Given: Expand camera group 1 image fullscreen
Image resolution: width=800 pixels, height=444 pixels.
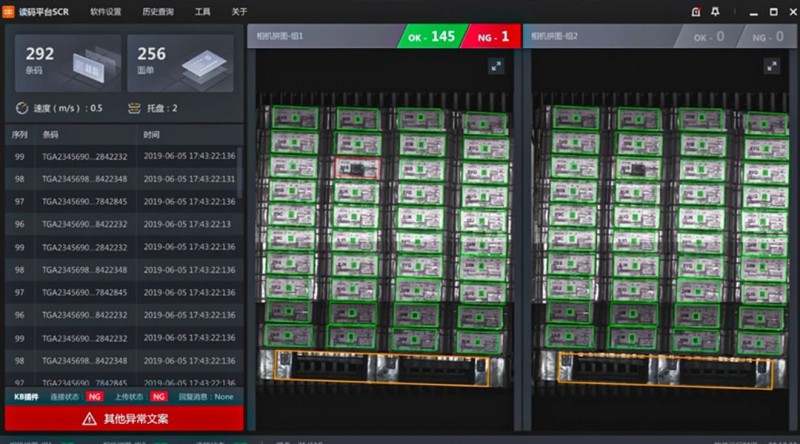Looking at the screenshot, I should (496, 66).
